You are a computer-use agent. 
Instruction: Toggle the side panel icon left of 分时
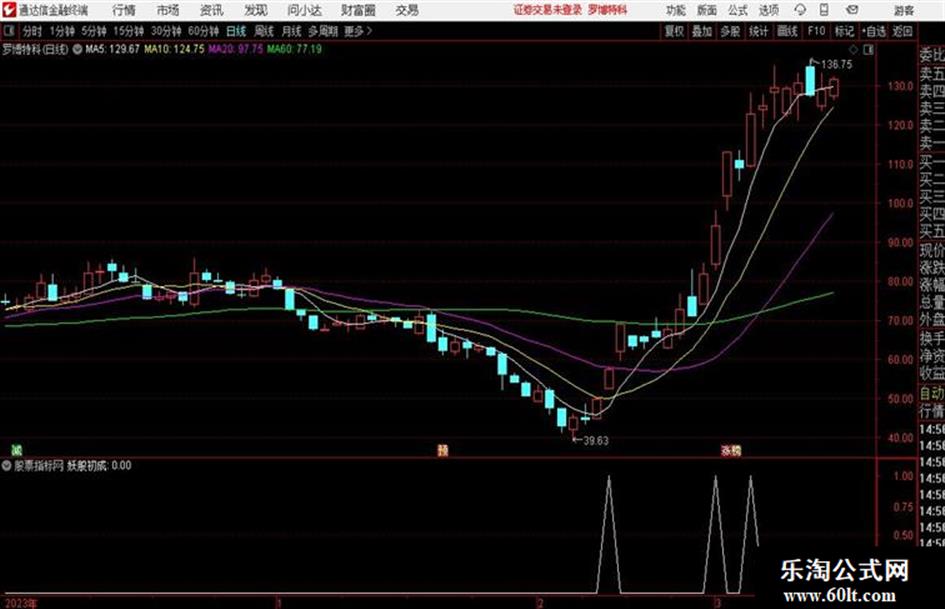(8, 31)
